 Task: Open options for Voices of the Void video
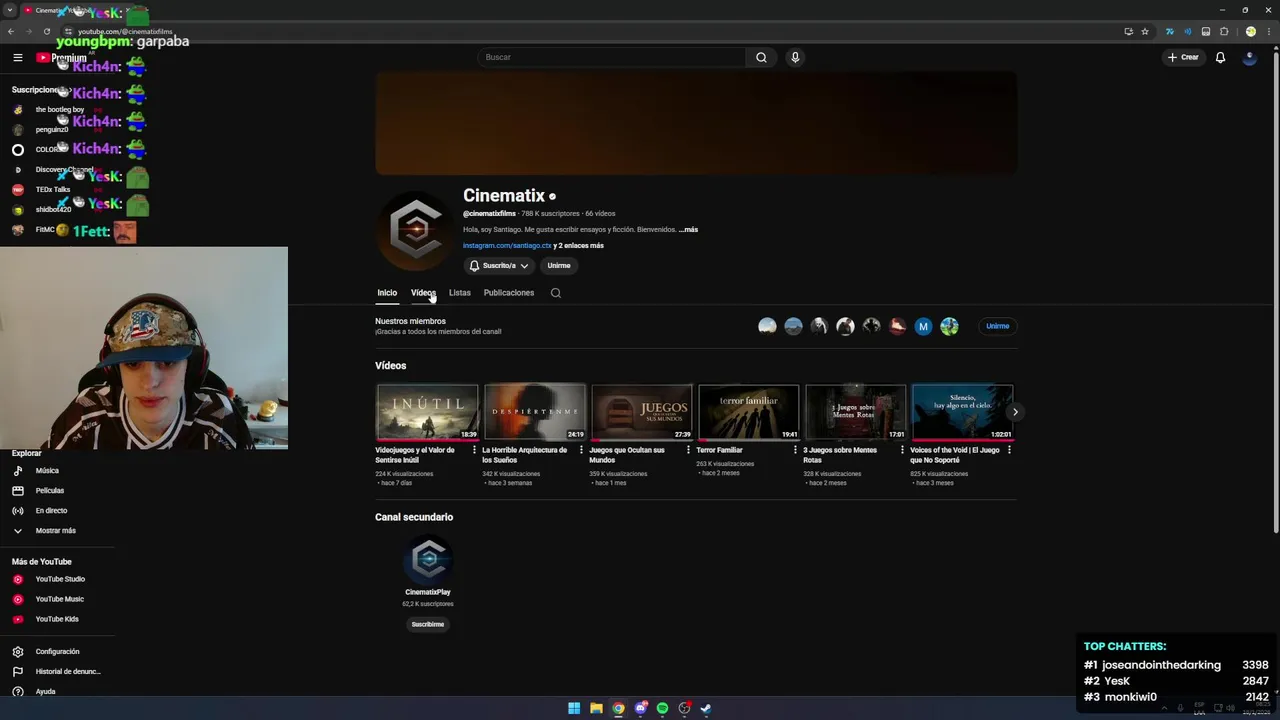click(x=1009, y=450)
